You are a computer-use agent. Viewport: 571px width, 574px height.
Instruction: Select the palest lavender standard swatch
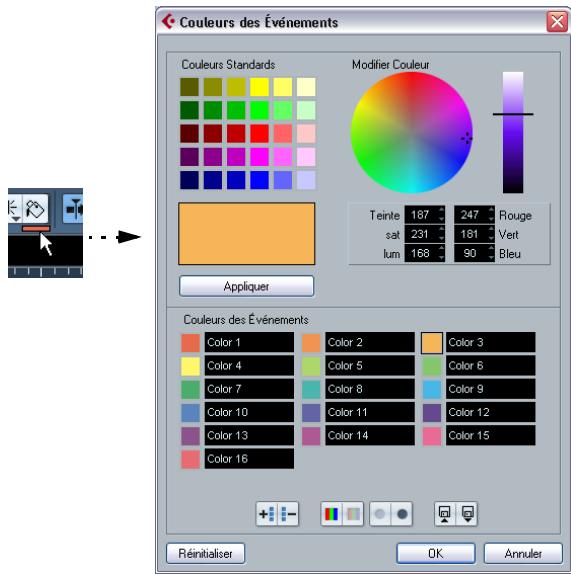pyautogui.click(x=306, y=180)
